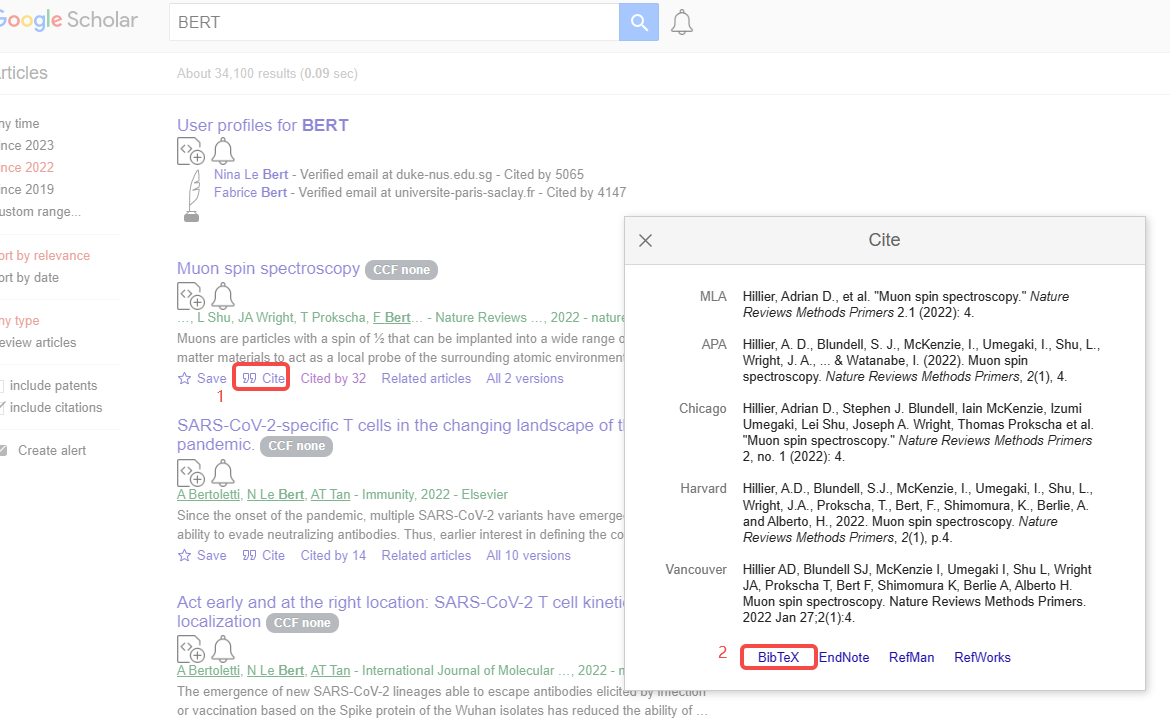Click the code-plus icon under Muon spin spectroscopy
Image resolution: width=1170 pixels, height=719 pixels.
[191, 296]
